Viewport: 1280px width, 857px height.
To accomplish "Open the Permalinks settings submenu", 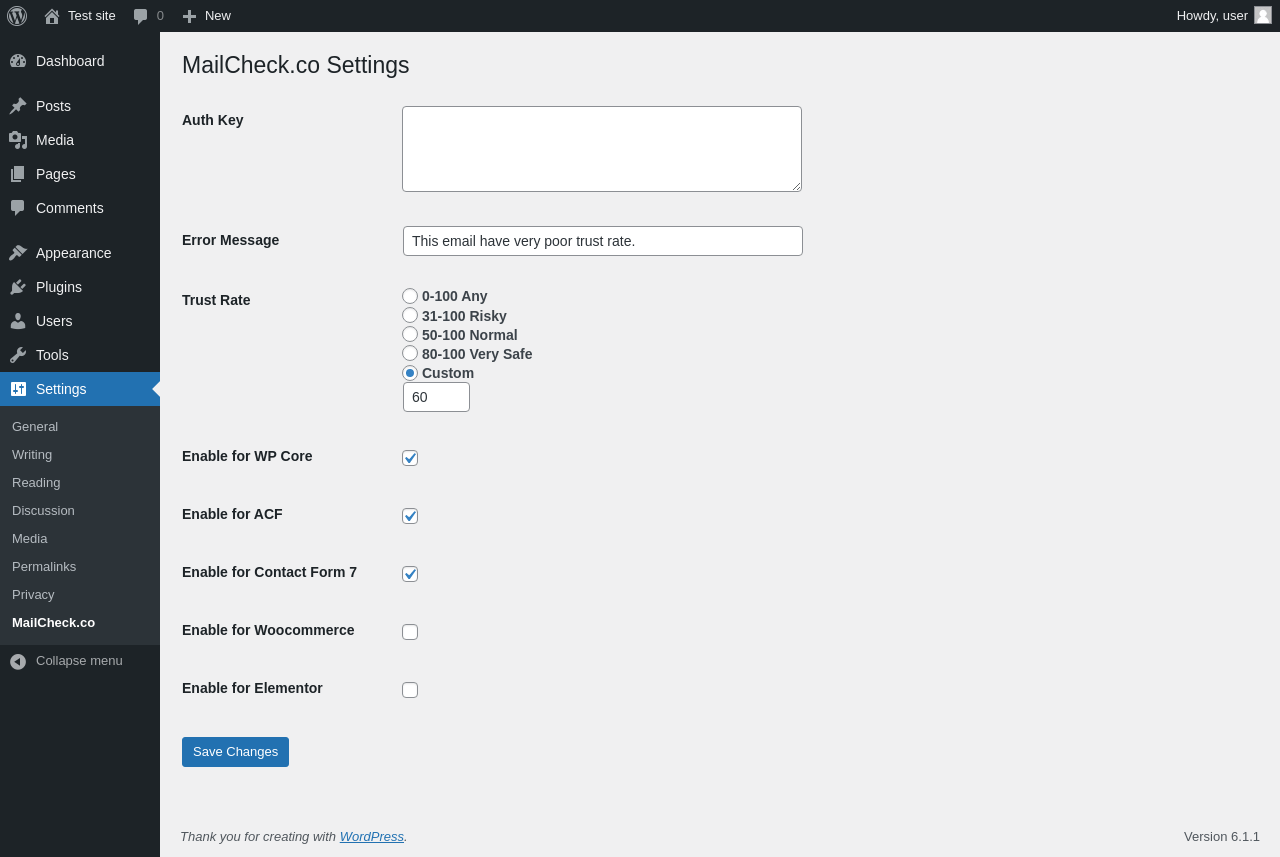I will [x=44, y=566].
